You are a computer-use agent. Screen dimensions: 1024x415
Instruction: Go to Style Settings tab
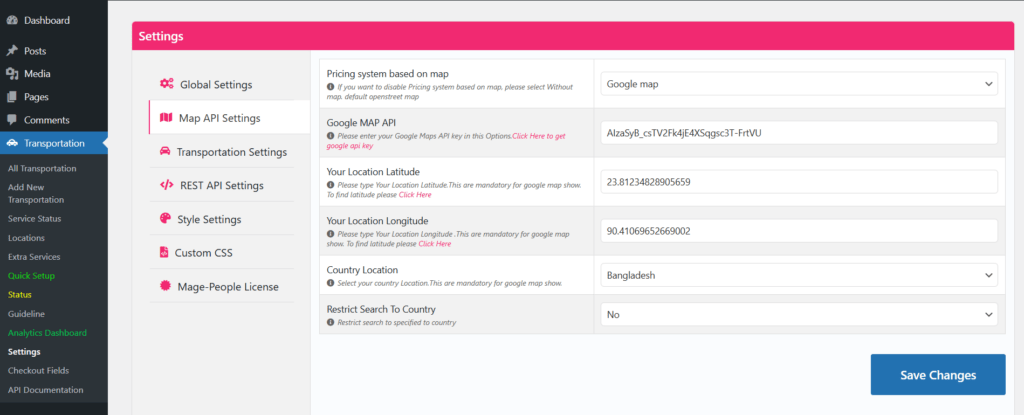point(222,219)
